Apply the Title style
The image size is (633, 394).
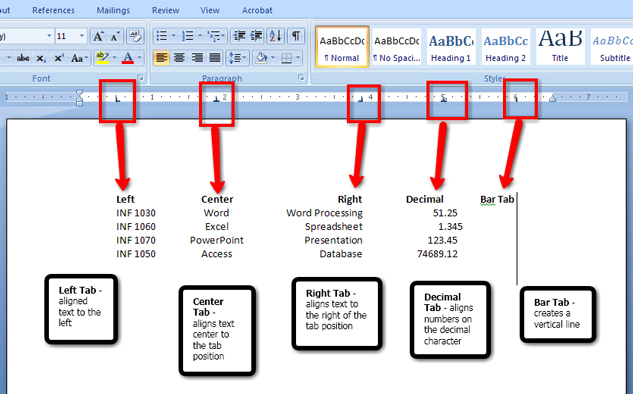(x=560, y=47)
